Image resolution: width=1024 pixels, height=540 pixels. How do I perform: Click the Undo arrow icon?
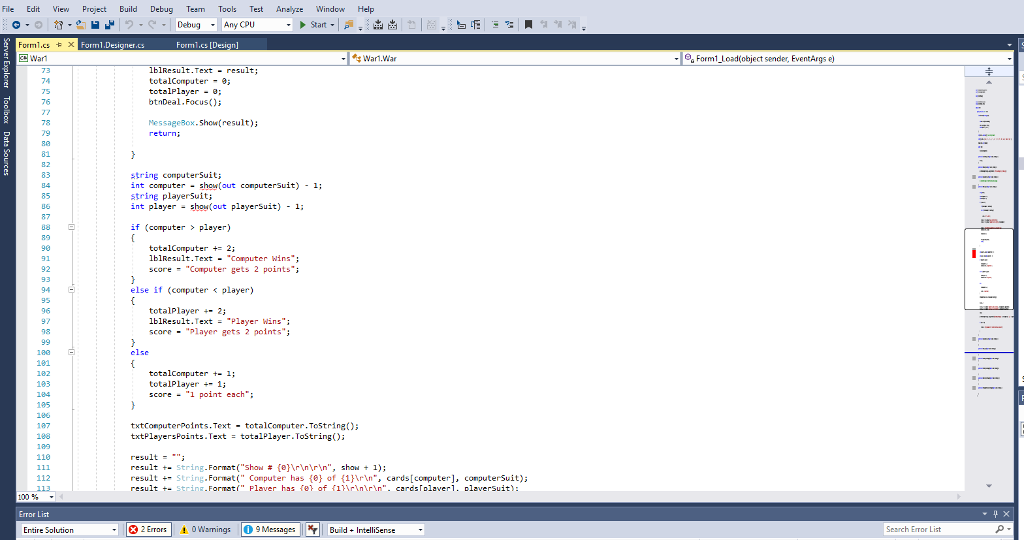(129, 25)
